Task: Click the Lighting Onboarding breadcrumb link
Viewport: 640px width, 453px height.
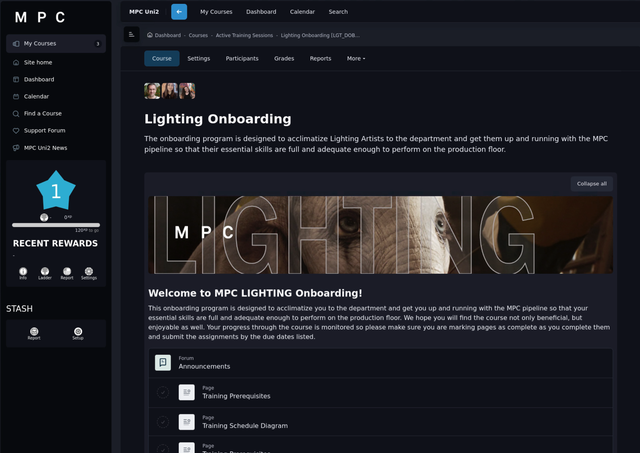Action: (320, 36)
